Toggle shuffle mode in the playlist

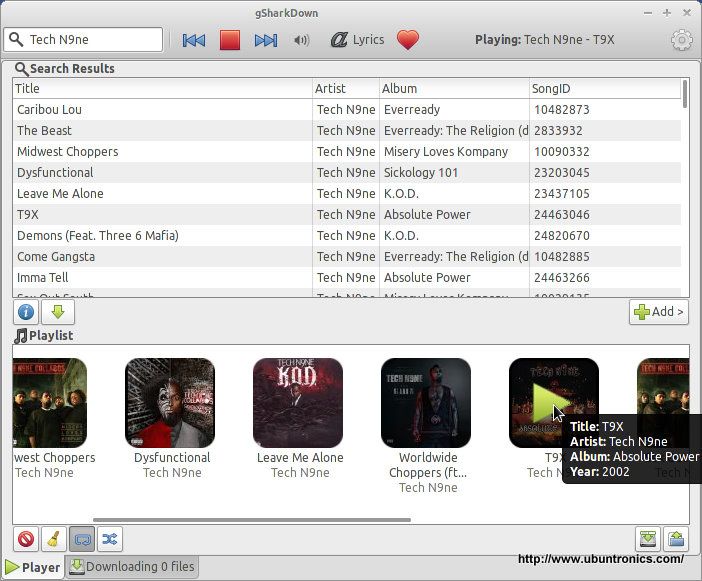tap(110, 539)
